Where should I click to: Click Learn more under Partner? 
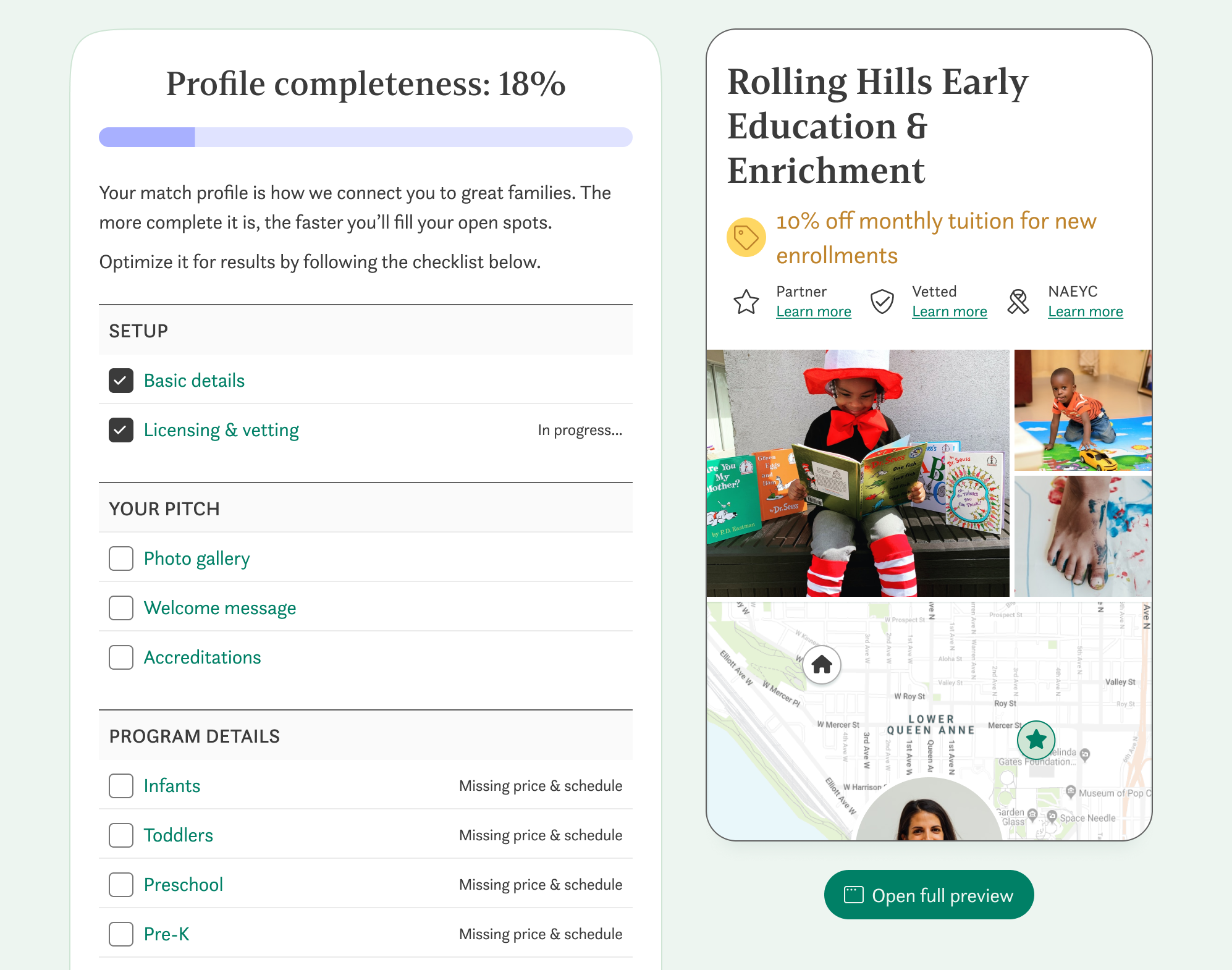pos(813,312)
